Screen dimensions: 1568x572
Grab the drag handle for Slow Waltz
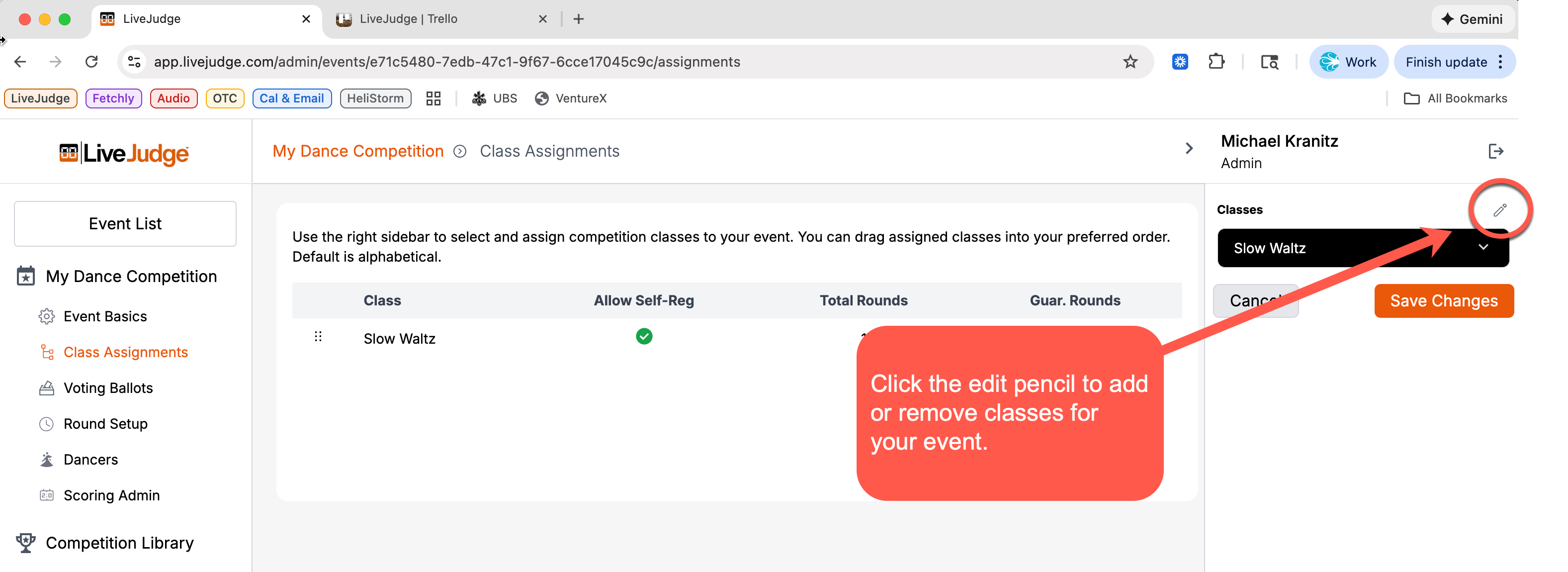pyautogui.click(x=318, y=336)
